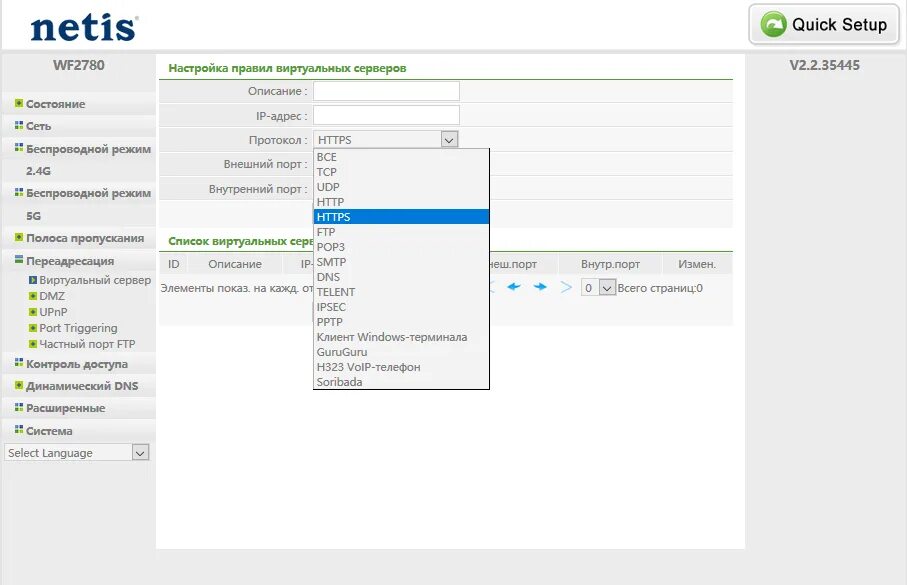
Task: Click the IP-адрес input field
Action: pos(386,115)
